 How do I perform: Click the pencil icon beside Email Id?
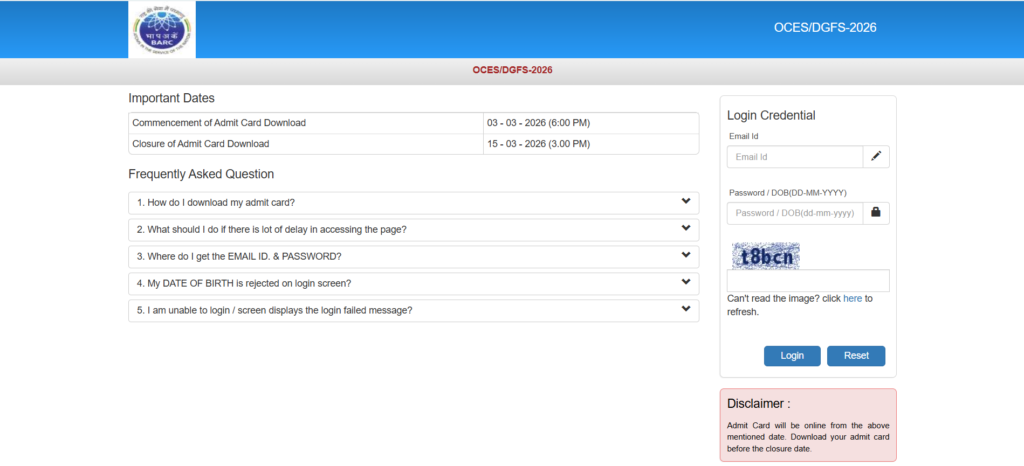[876, 156]
